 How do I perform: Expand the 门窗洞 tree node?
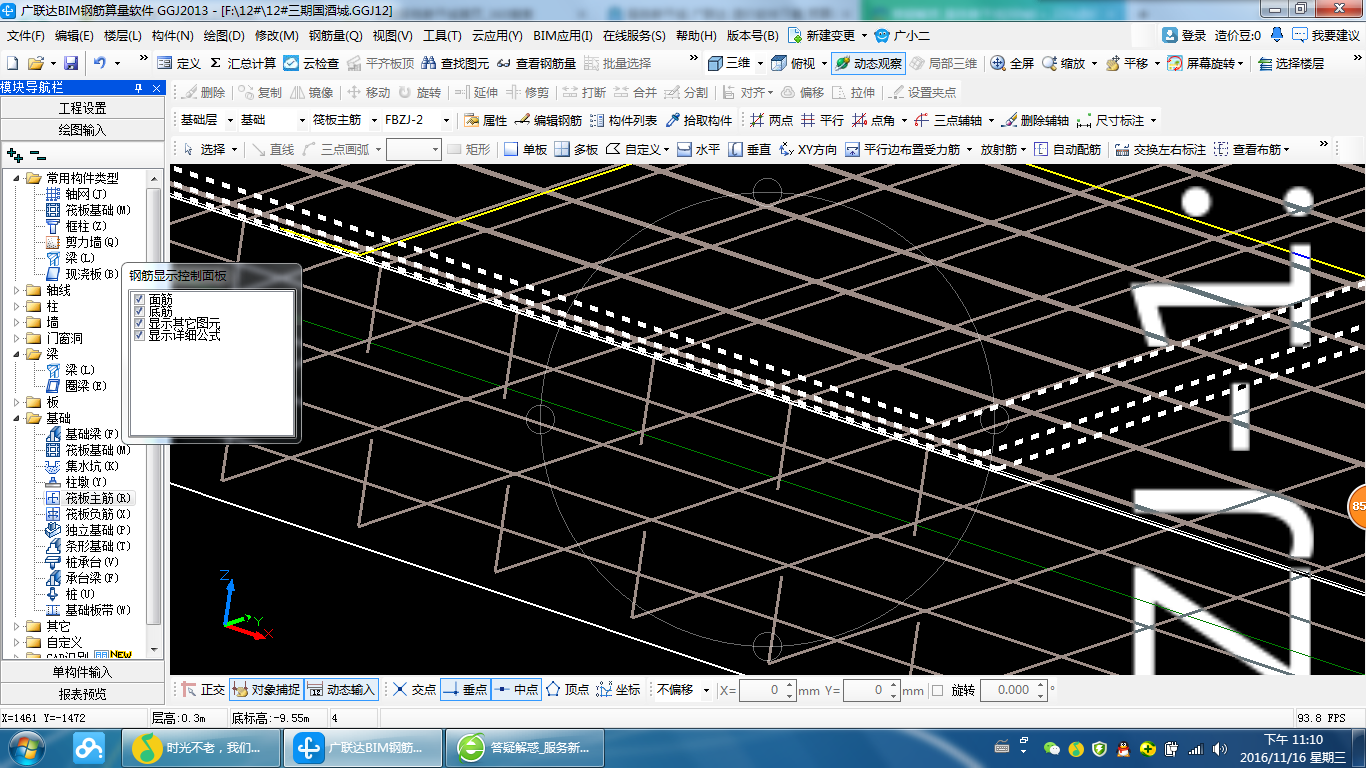(x=17, y=338)
